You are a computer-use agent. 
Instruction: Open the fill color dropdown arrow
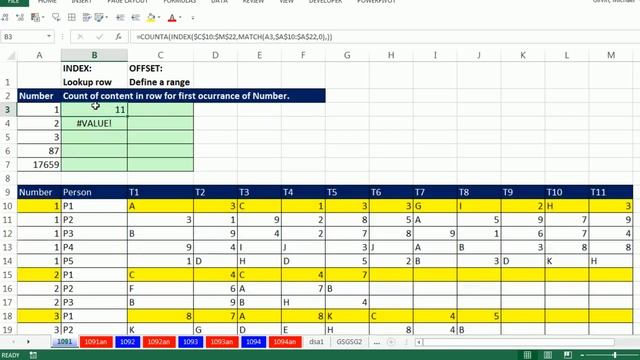click(x=159, y=18)
